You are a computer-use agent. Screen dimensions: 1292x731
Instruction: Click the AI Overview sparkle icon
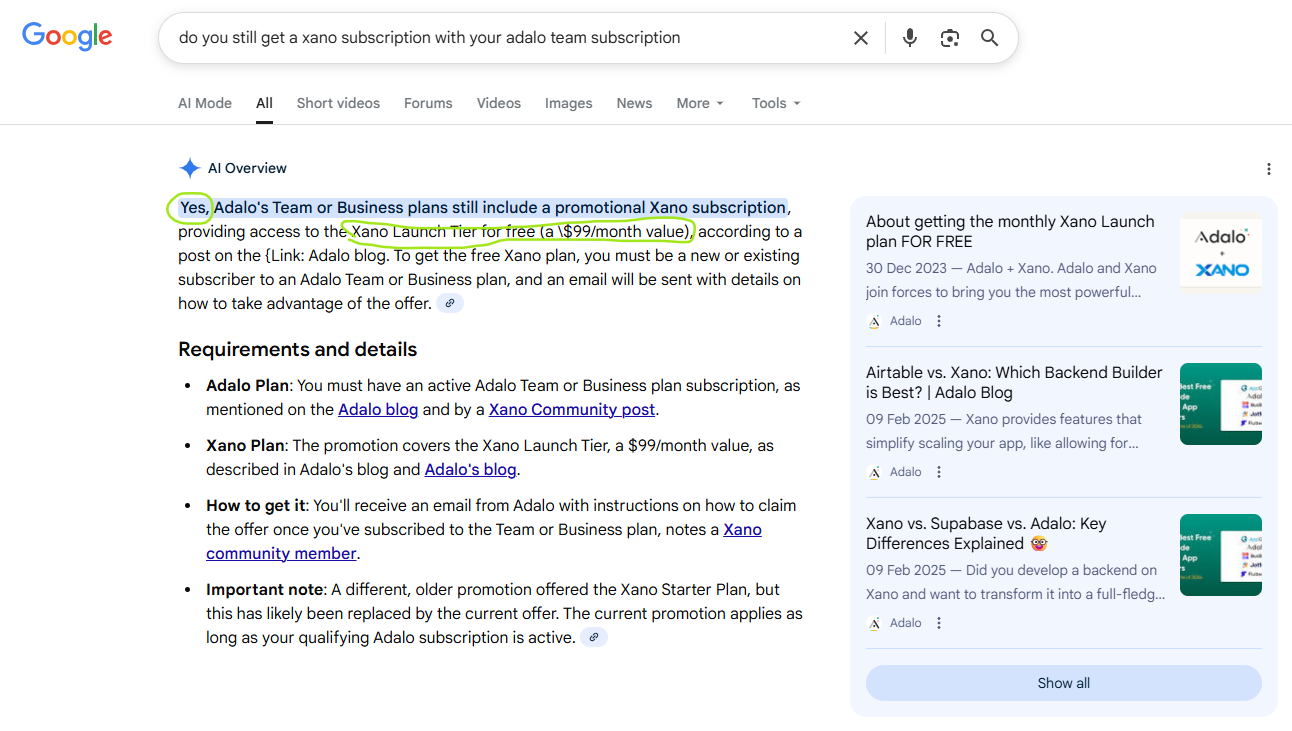point(189,168)
